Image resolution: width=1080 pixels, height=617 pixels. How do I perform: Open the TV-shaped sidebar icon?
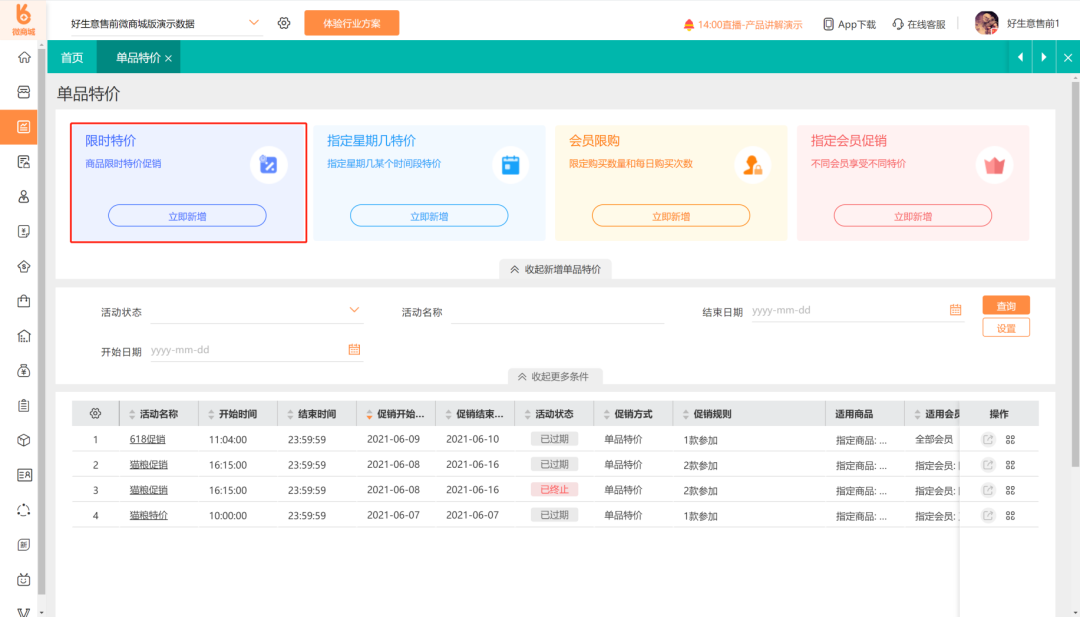coord(23,579)
